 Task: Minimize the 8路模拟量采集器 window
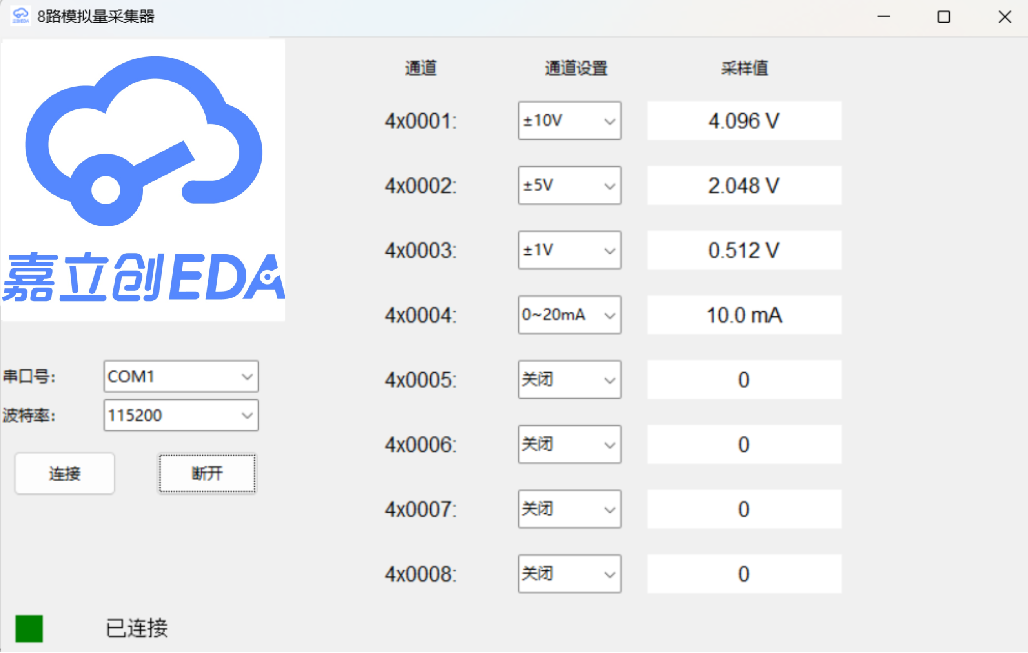[x=884, y=16]
